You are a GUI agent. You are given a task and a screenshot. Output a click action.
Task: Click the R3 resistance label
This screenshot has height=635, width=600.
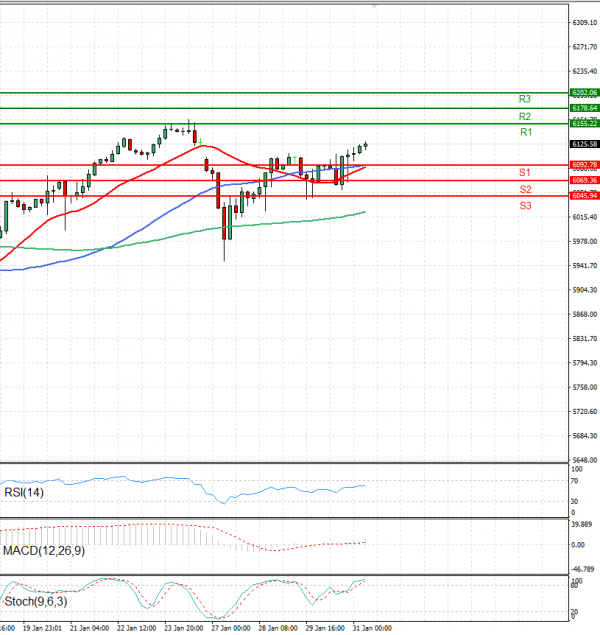point(524,99)
